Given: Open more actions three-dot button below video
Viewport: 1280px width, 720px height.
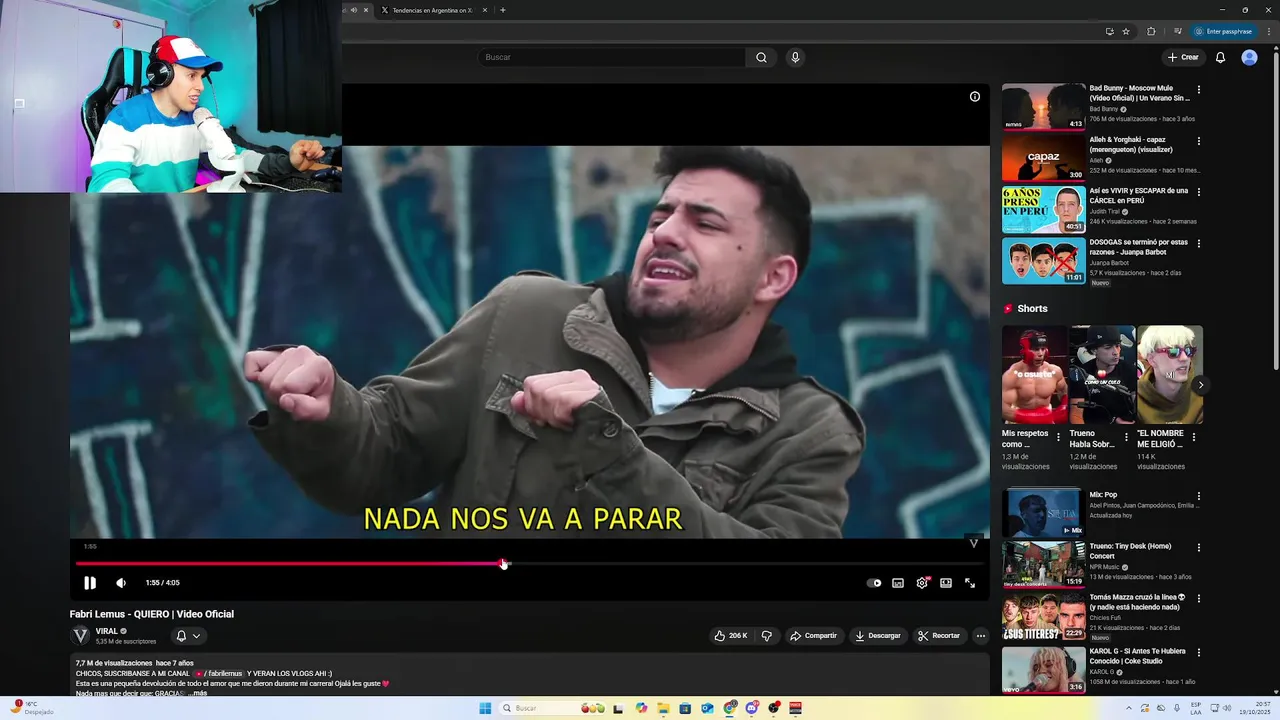Looking at the screenshot, I should point(980,636).
